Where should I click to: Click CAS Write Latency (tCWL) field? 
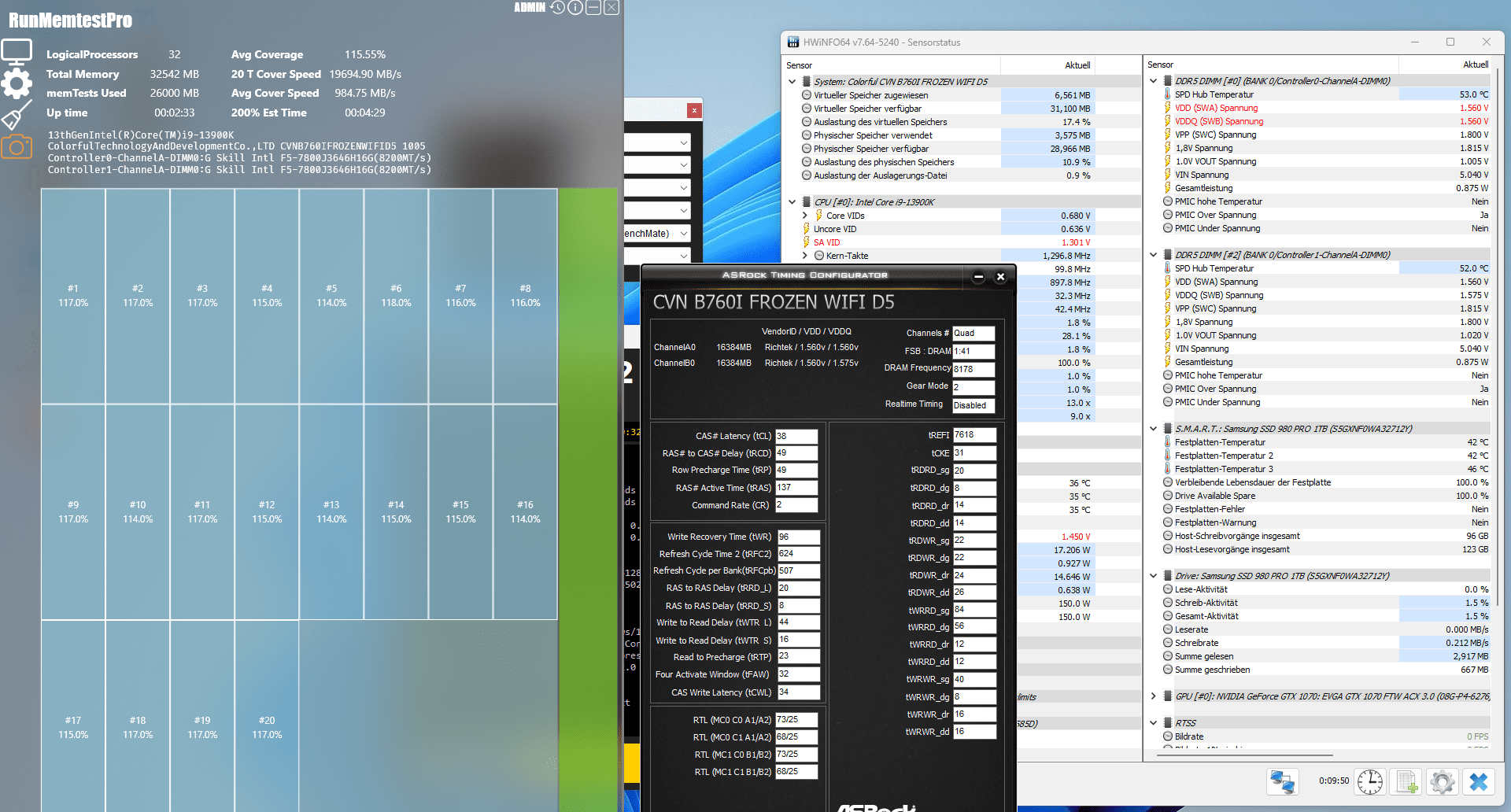pyautogui.click(x=799, y=692)
